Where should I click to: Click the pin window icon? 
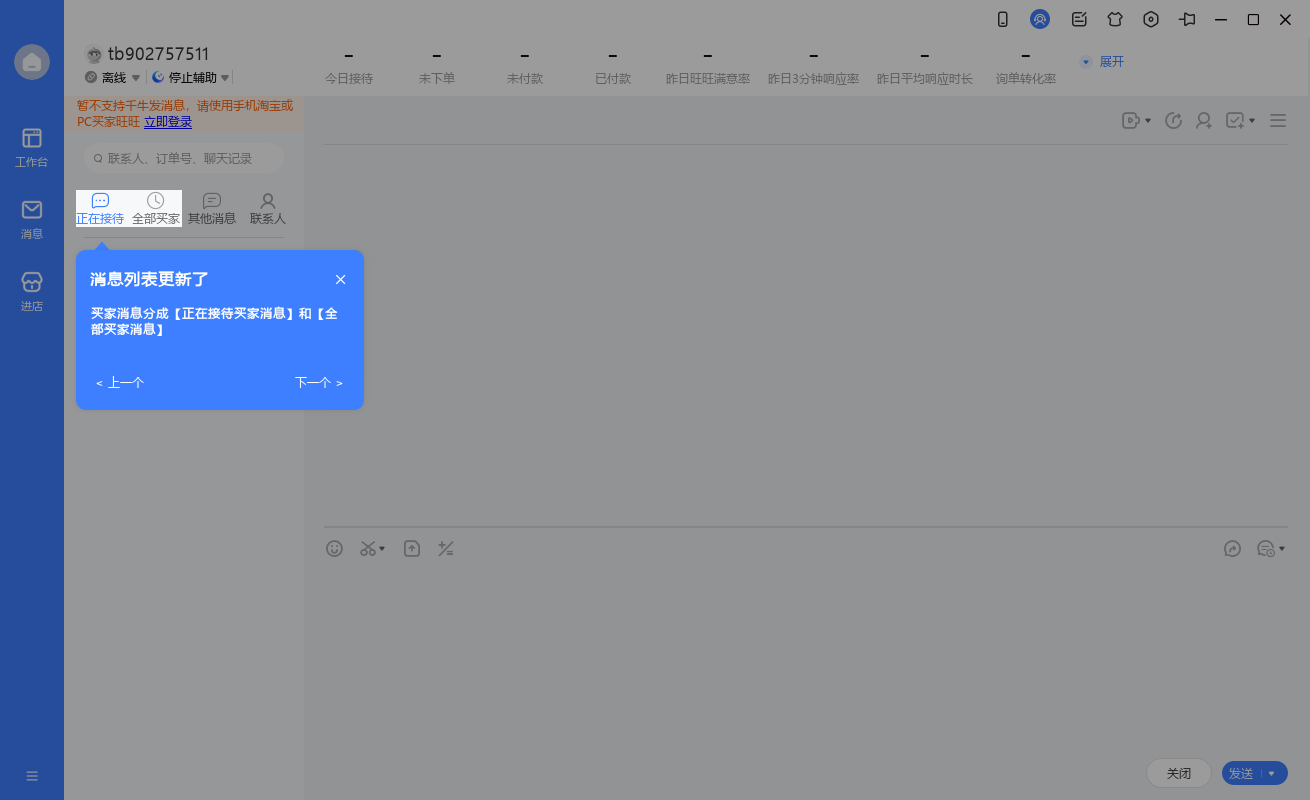[x=1187, y=19]
